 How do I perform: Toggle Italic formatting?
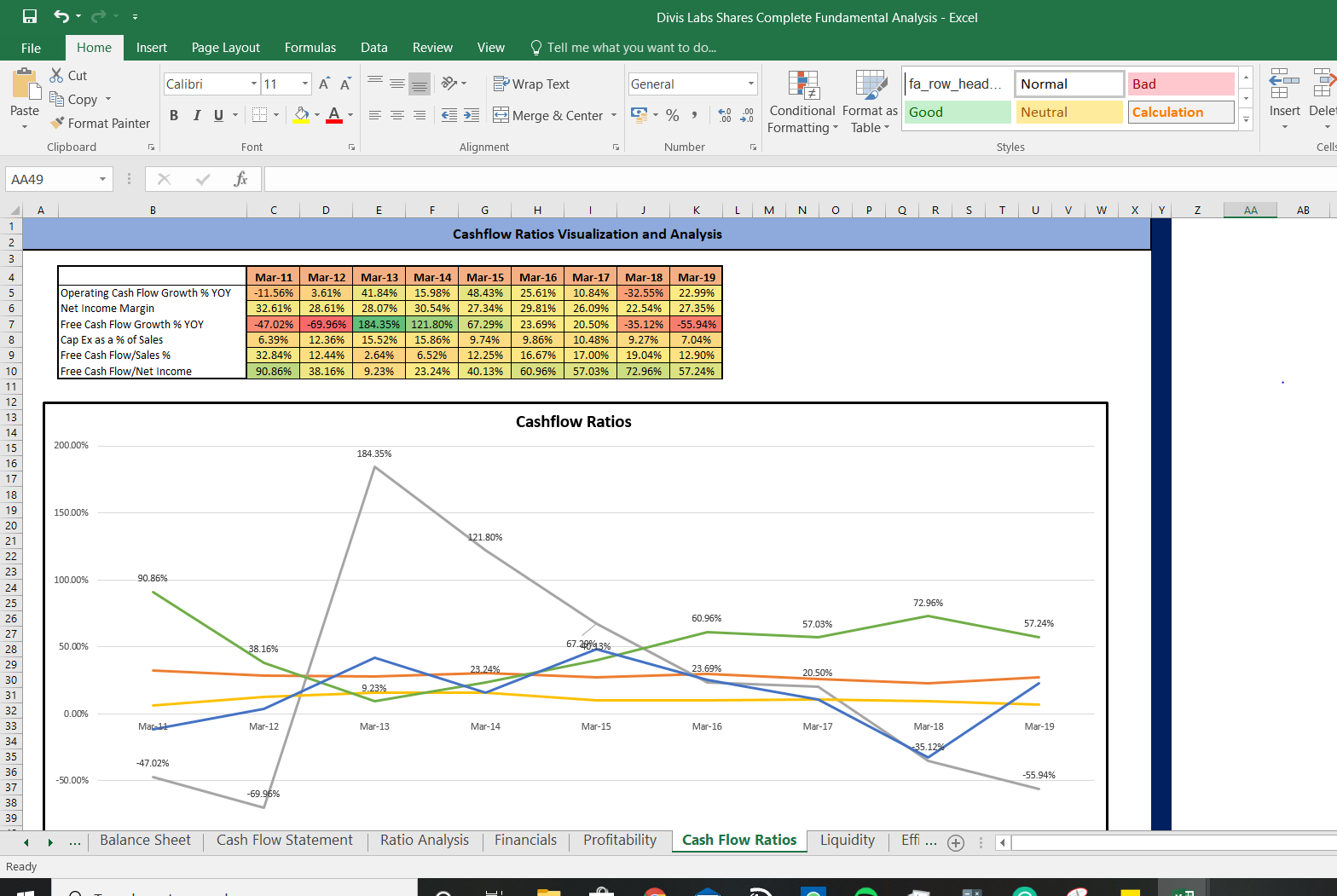click(x=197, y=114)
